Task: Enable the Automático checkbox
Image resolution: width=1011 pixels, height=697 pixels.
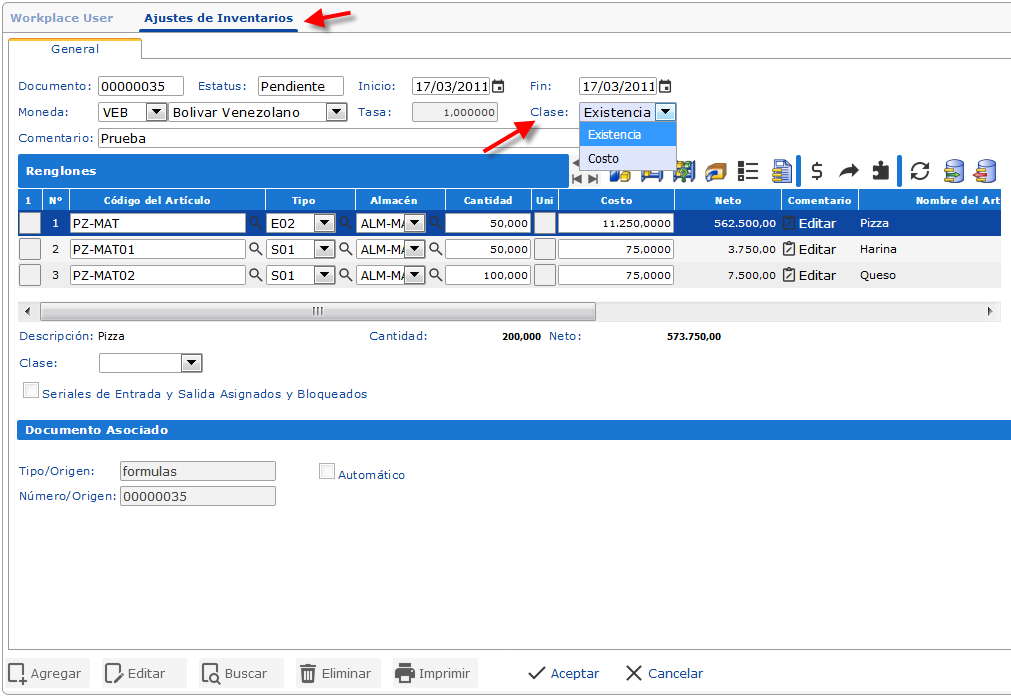Action: (x=326, y=471)
